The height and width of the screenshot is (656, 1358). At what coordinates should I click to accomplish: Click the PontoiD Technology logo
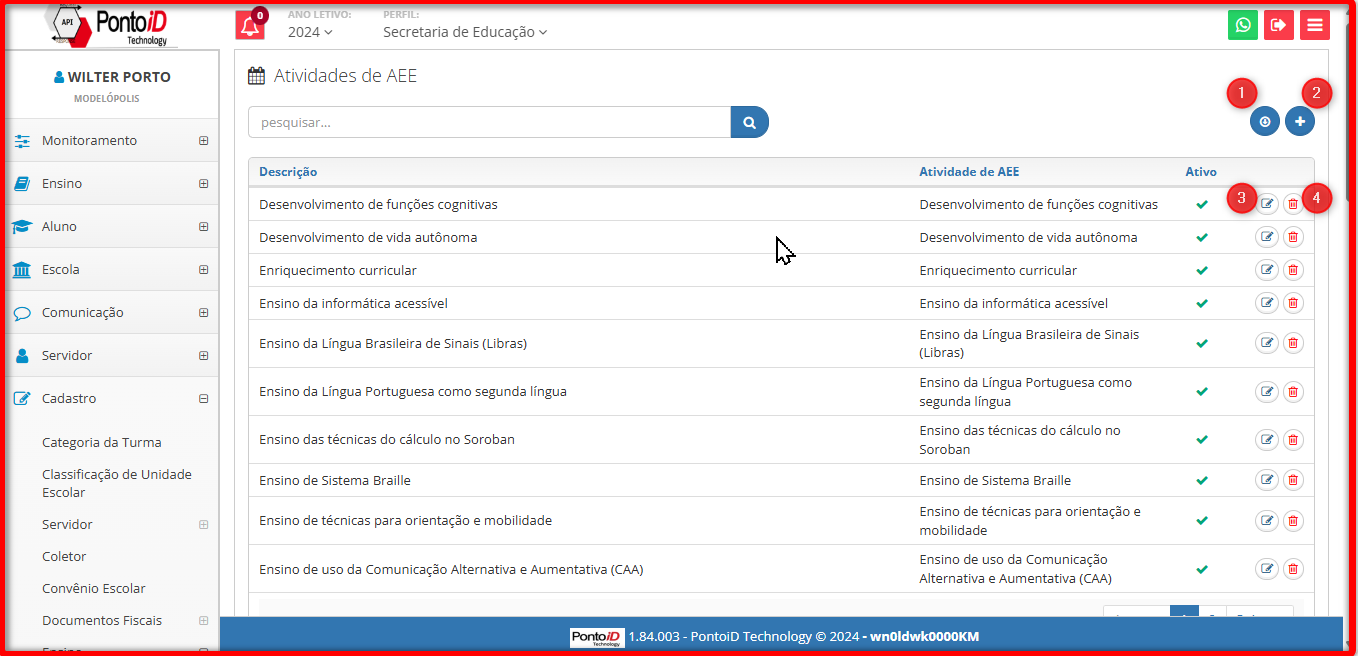point(113,25)
